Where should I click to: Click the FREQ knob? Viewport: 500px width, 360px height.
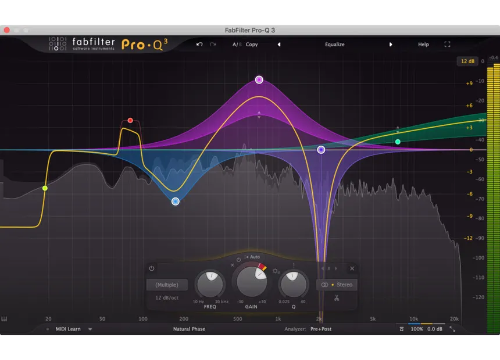click(x=210, y=284)
